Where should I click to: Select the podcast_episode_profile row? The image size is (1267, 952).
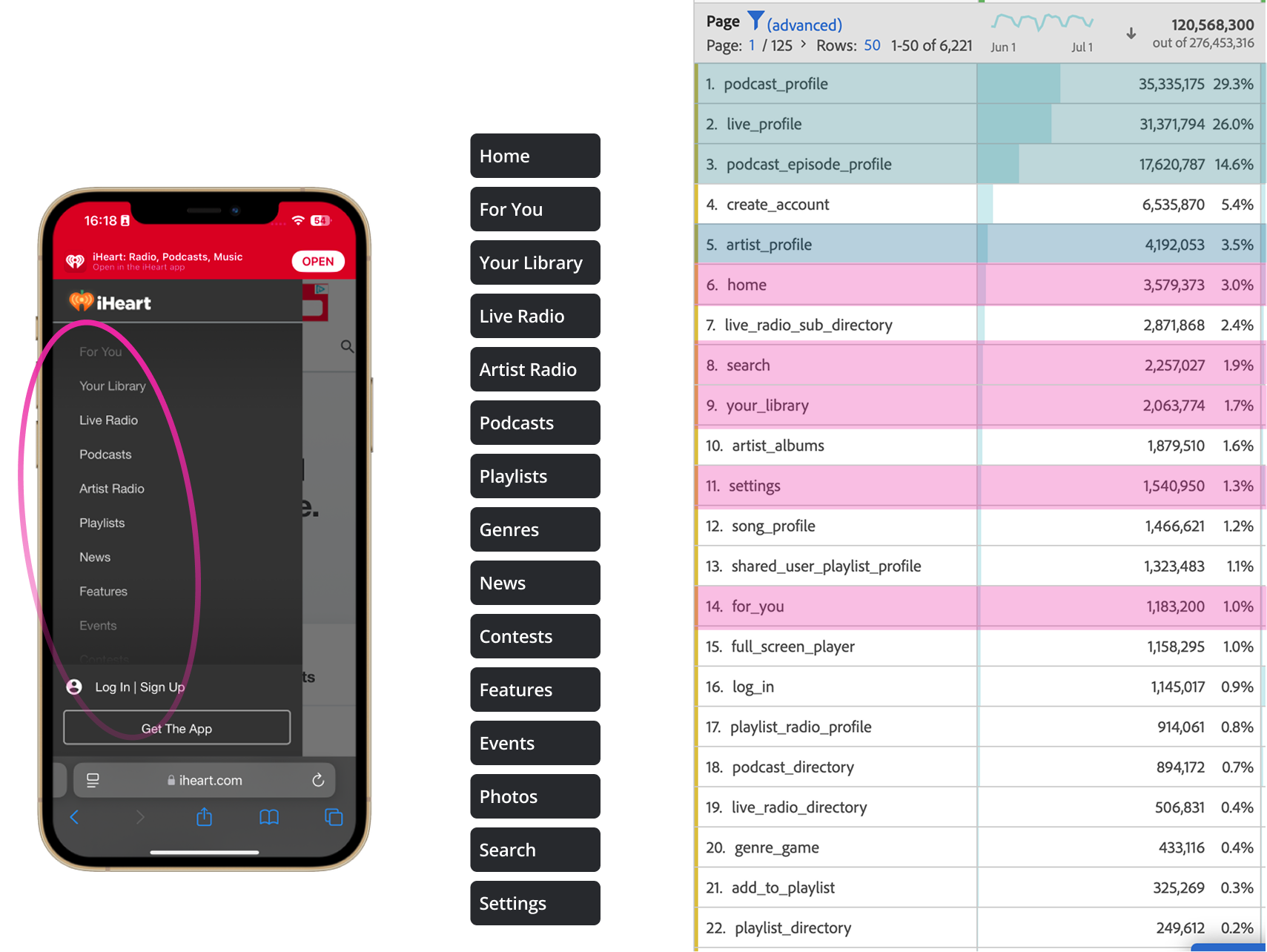[980, 164]
